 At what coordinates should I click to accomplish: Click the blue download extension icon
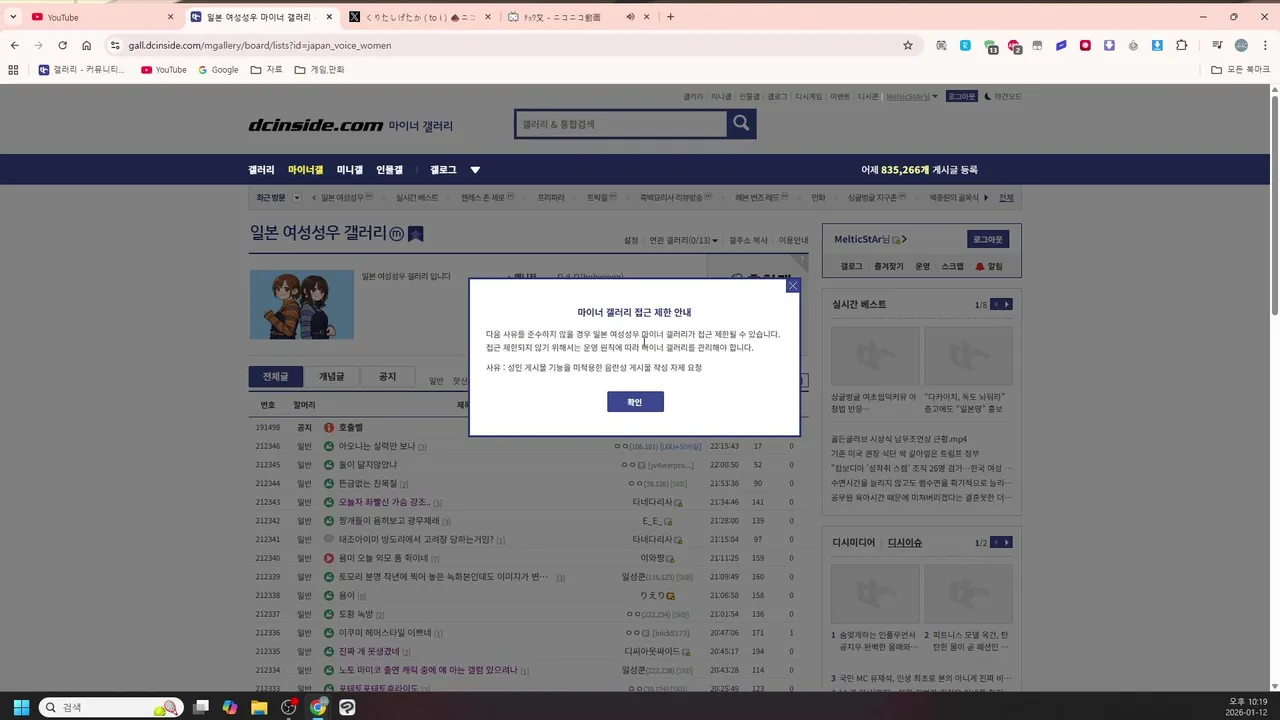point(1157,45)
